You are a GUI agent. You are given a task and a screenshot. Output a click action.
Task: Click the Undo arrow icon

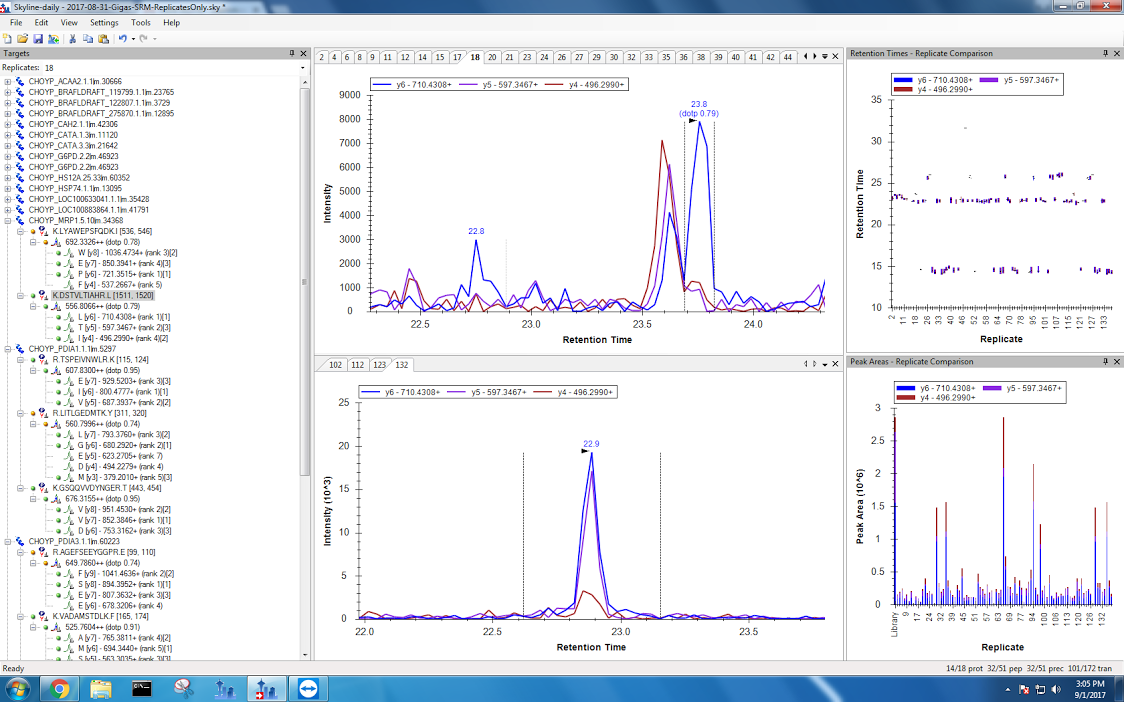click(x=122, y=38)
